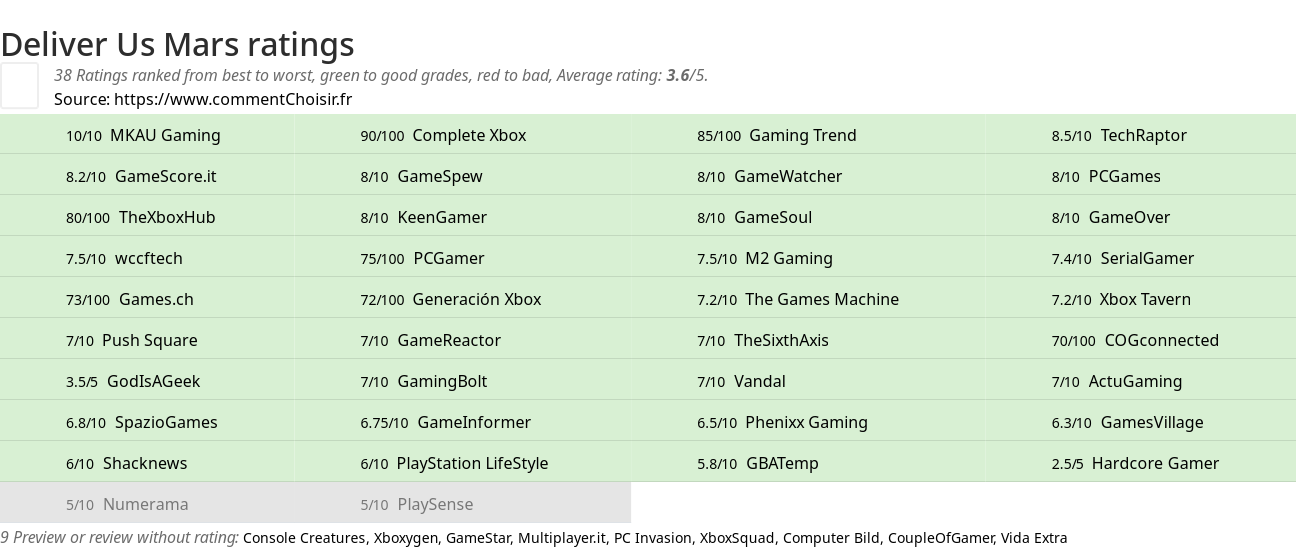Choose the SerialGamer 7.4/10 entry
The height and width of the screenshot is (548, 1296).
tap(1123, 258)
